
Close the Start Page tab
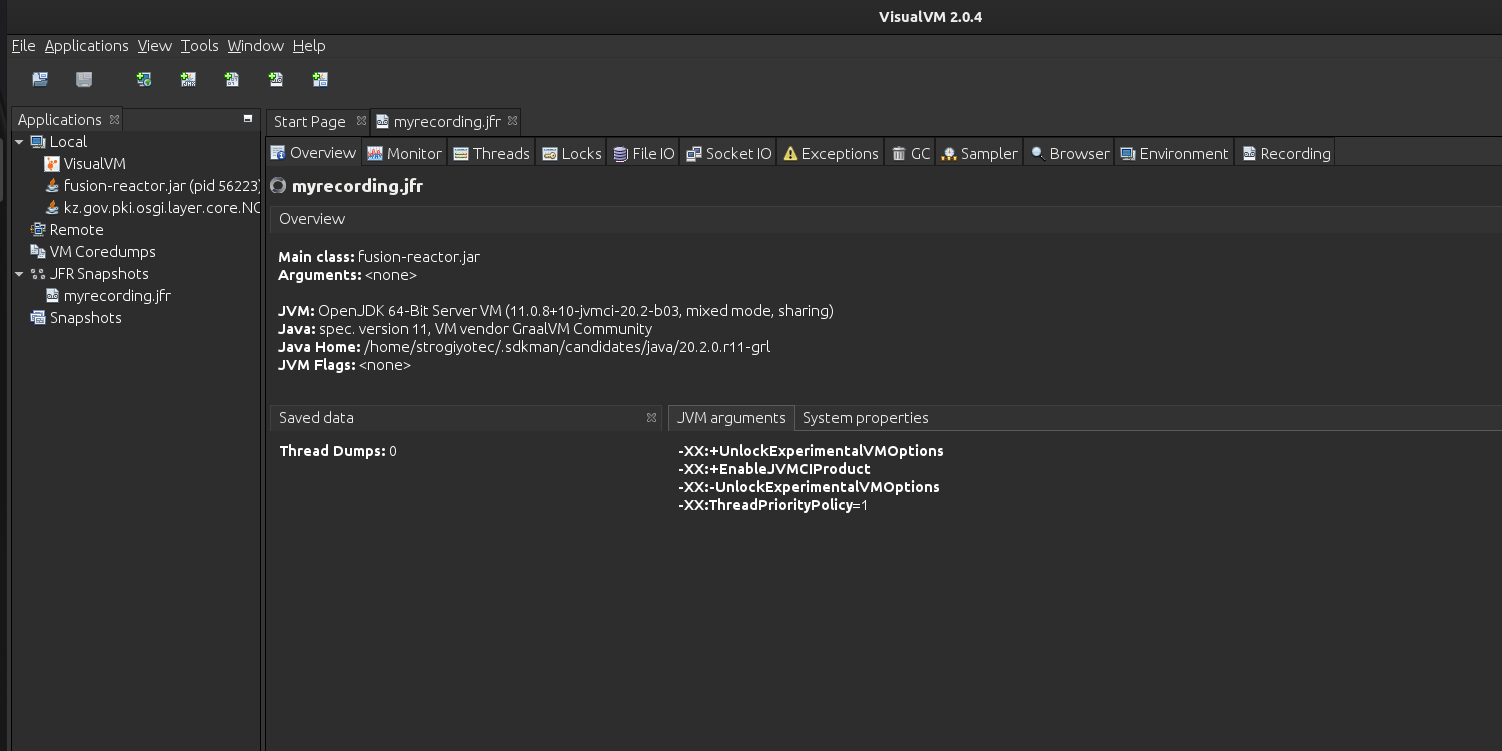pos(361,121)
